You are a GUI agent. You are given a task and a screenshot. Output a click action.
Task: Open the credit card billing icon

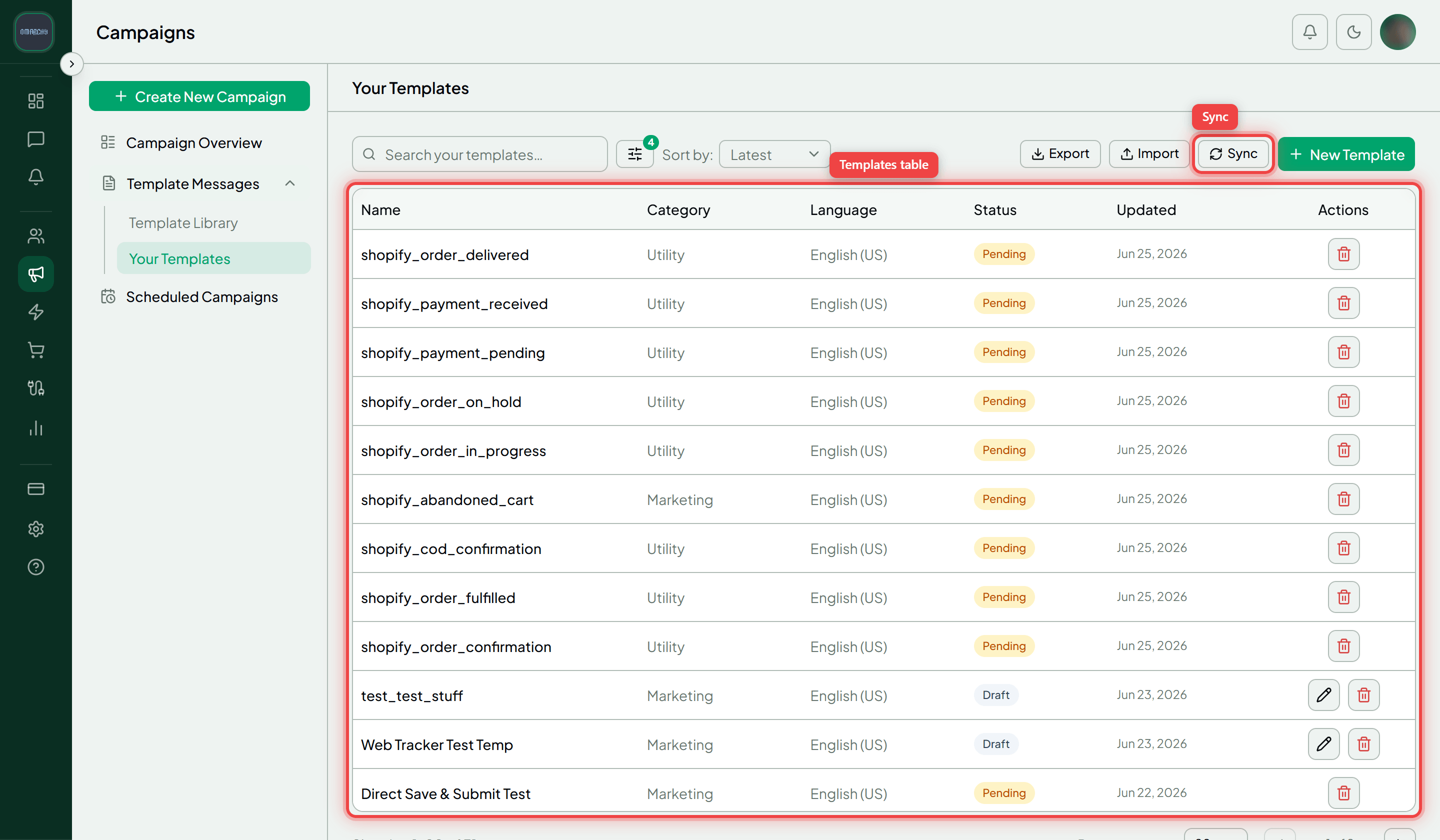click(x=36, y=489)
